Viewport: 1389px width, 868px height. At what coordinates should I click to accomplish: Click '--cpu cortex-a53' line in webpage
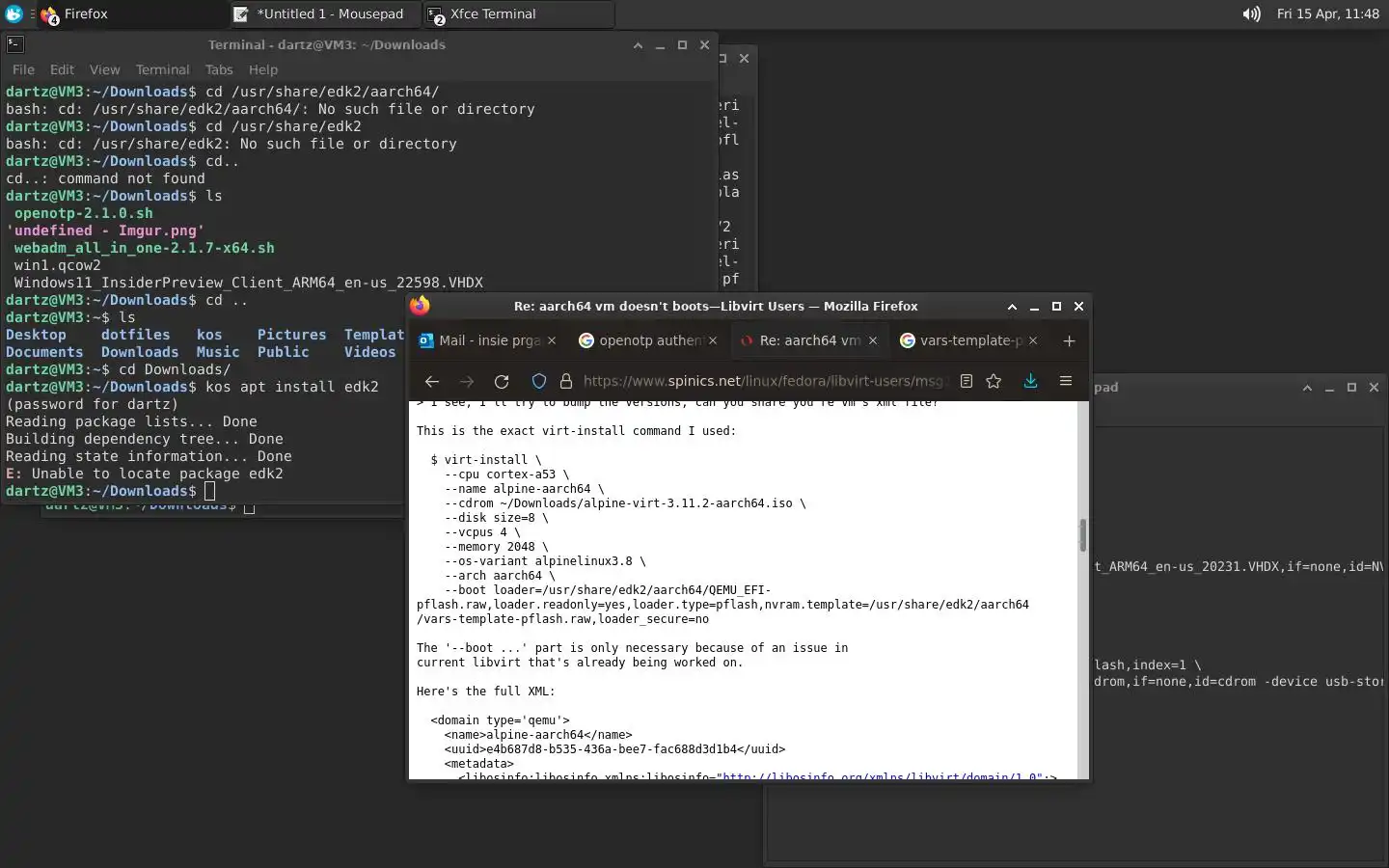(506, 475)
